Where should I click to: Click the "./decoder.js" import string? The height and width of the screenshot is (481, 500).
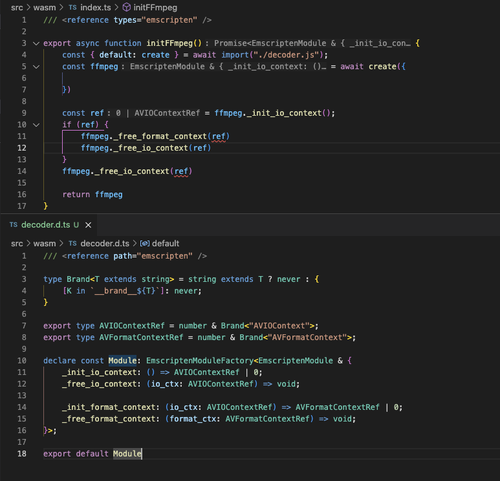286,55
